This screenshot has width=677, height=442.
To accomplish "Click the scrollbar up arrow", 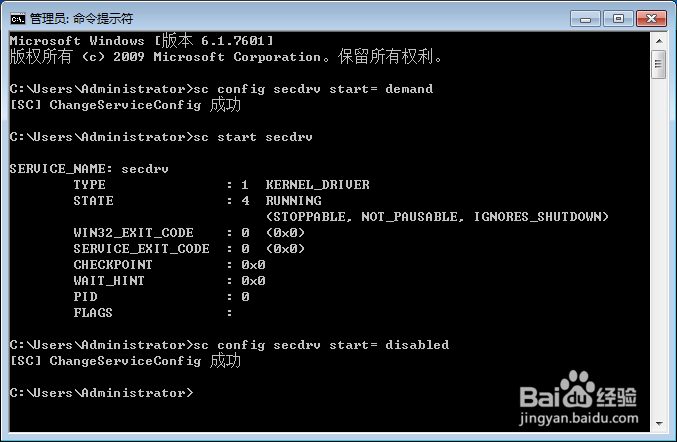I will (659, 41).
